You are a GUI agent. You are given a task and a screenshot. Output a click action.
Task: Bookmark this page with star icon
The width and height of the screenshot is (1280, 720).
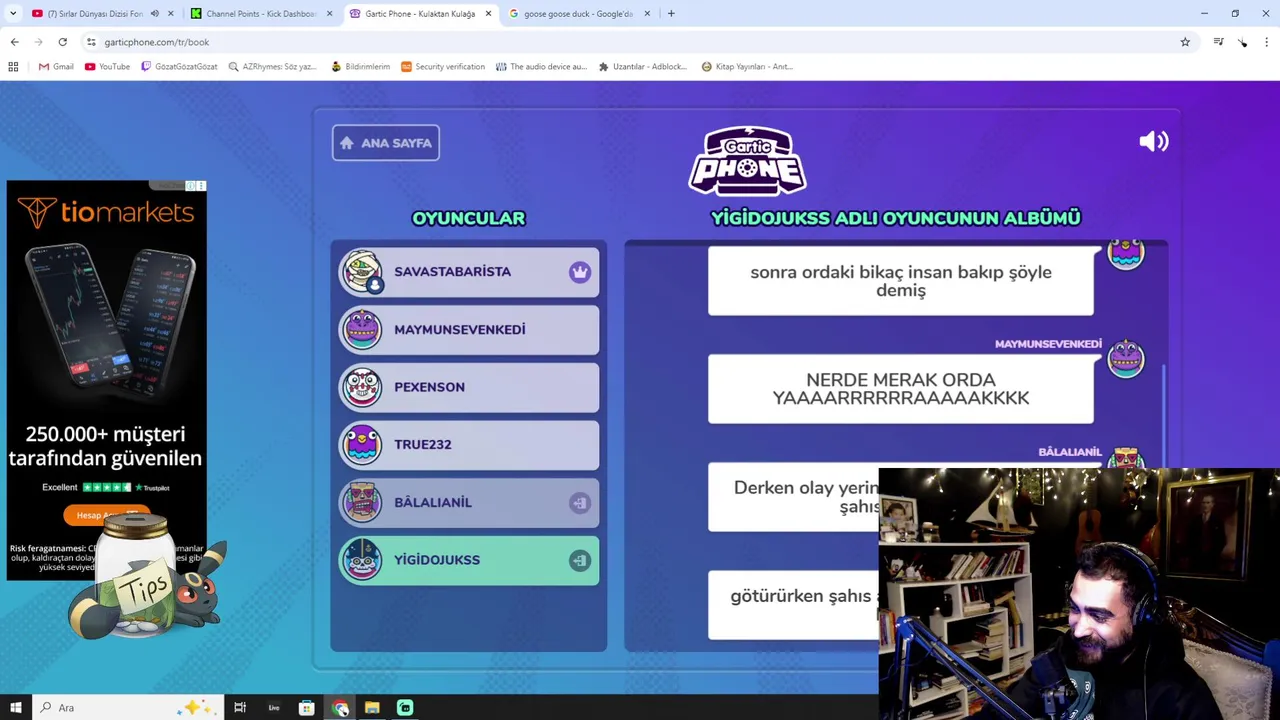pos(1185,42)
